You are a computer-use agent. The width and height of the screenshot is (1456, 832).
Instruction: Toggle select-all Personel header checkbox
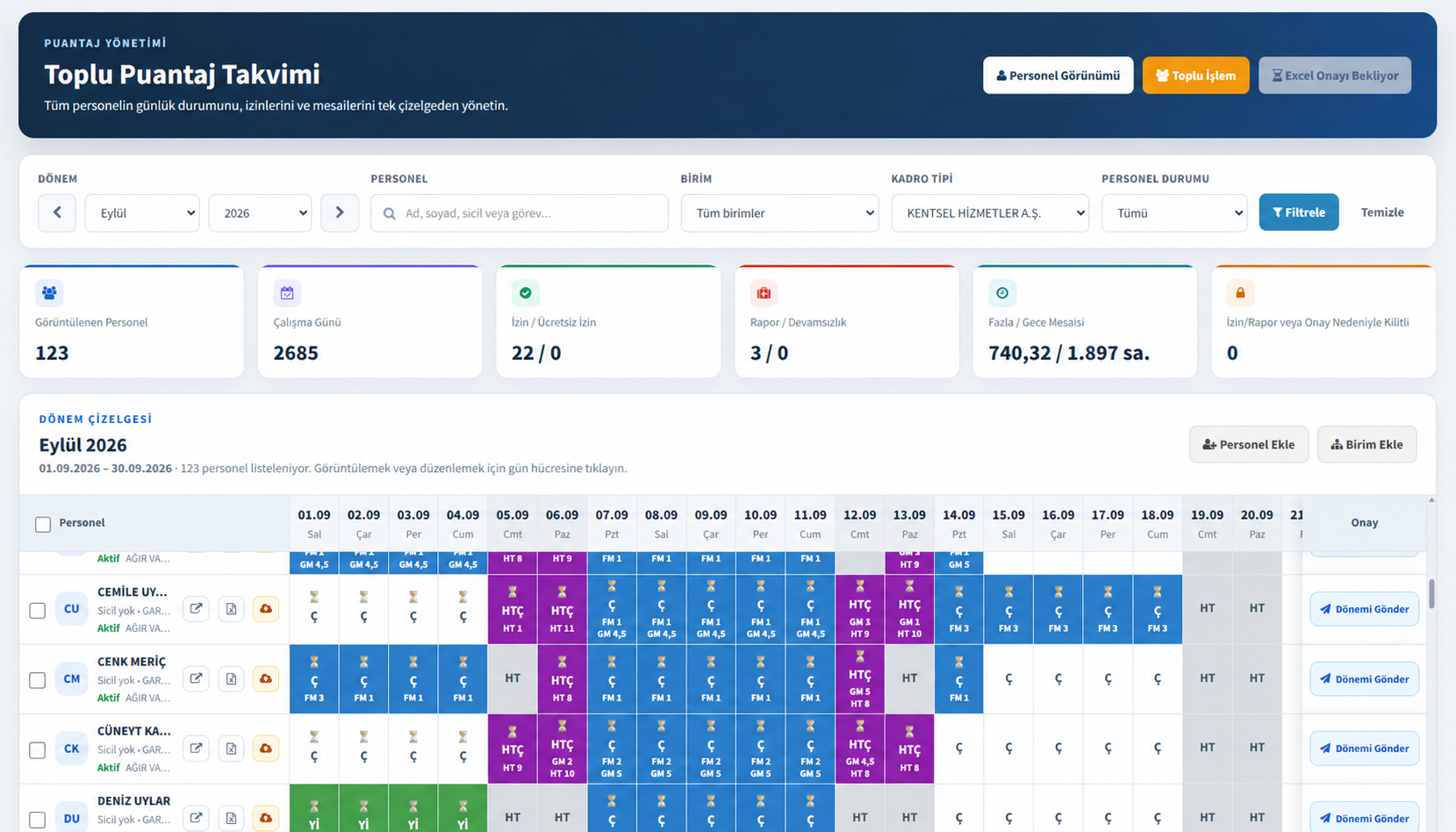click(43, 524)
